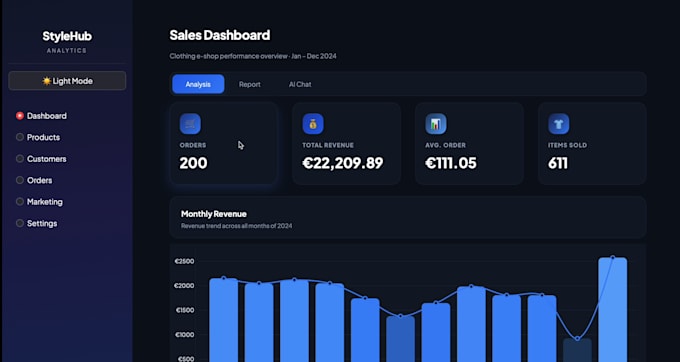Click the ITEMS SOLD card label

[567, 145]
